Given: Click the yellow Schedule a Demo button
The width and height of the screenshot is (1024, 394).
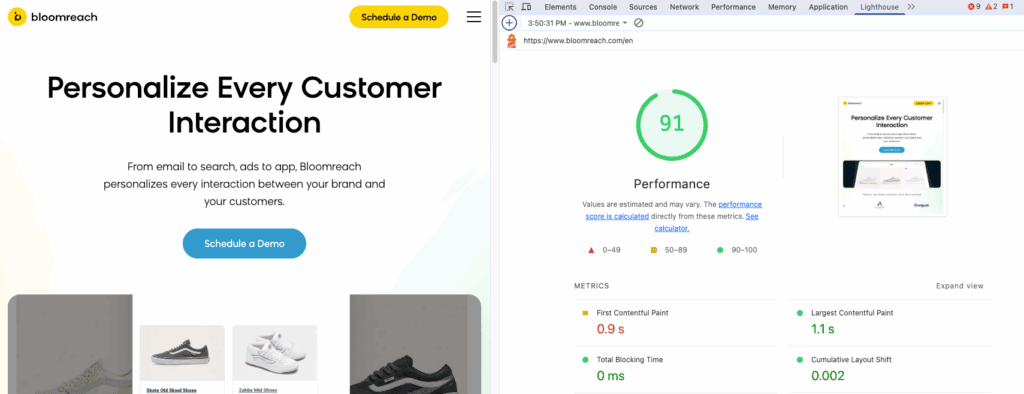Looking at the screenshot, I should click(x=399, y=17).
